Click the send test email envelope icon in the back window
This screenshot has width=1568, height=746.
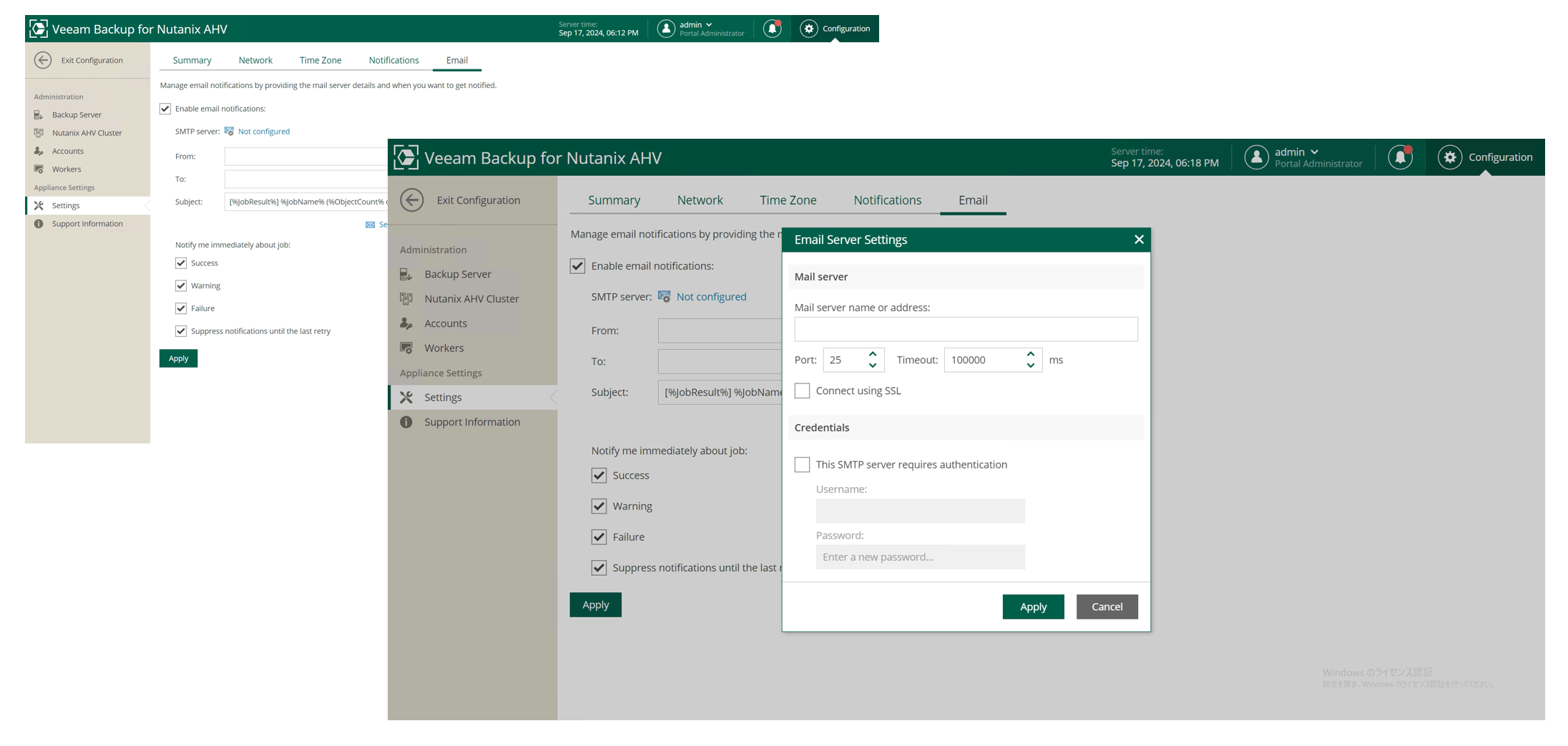[x=370, y=225]
